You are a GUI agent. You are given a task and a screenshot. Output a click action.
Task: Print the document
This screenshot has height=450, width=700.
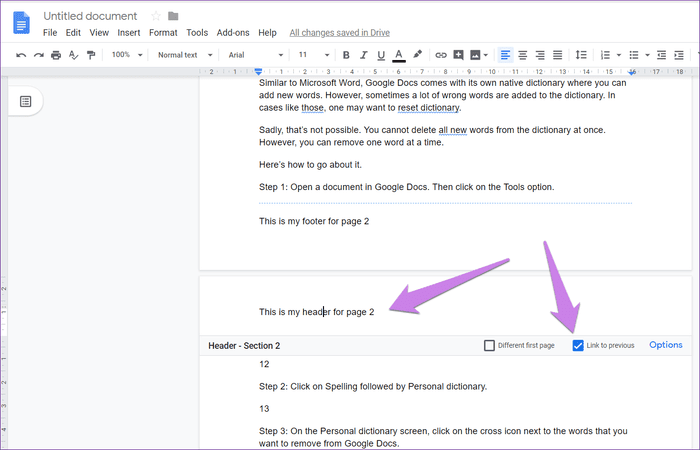click(56, 55)
